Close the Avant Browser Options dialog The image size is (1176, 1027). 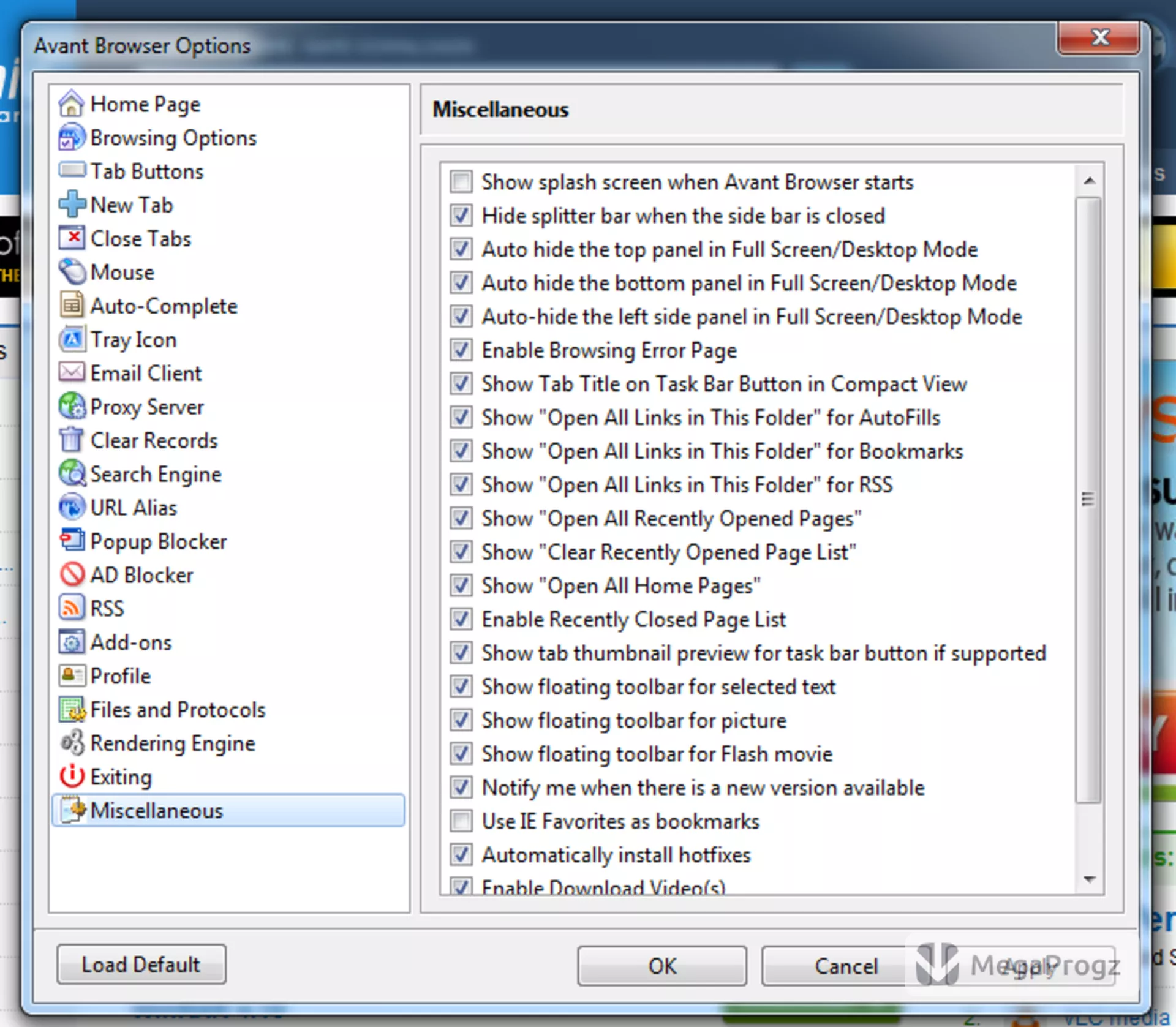[x=1099, y=38]
